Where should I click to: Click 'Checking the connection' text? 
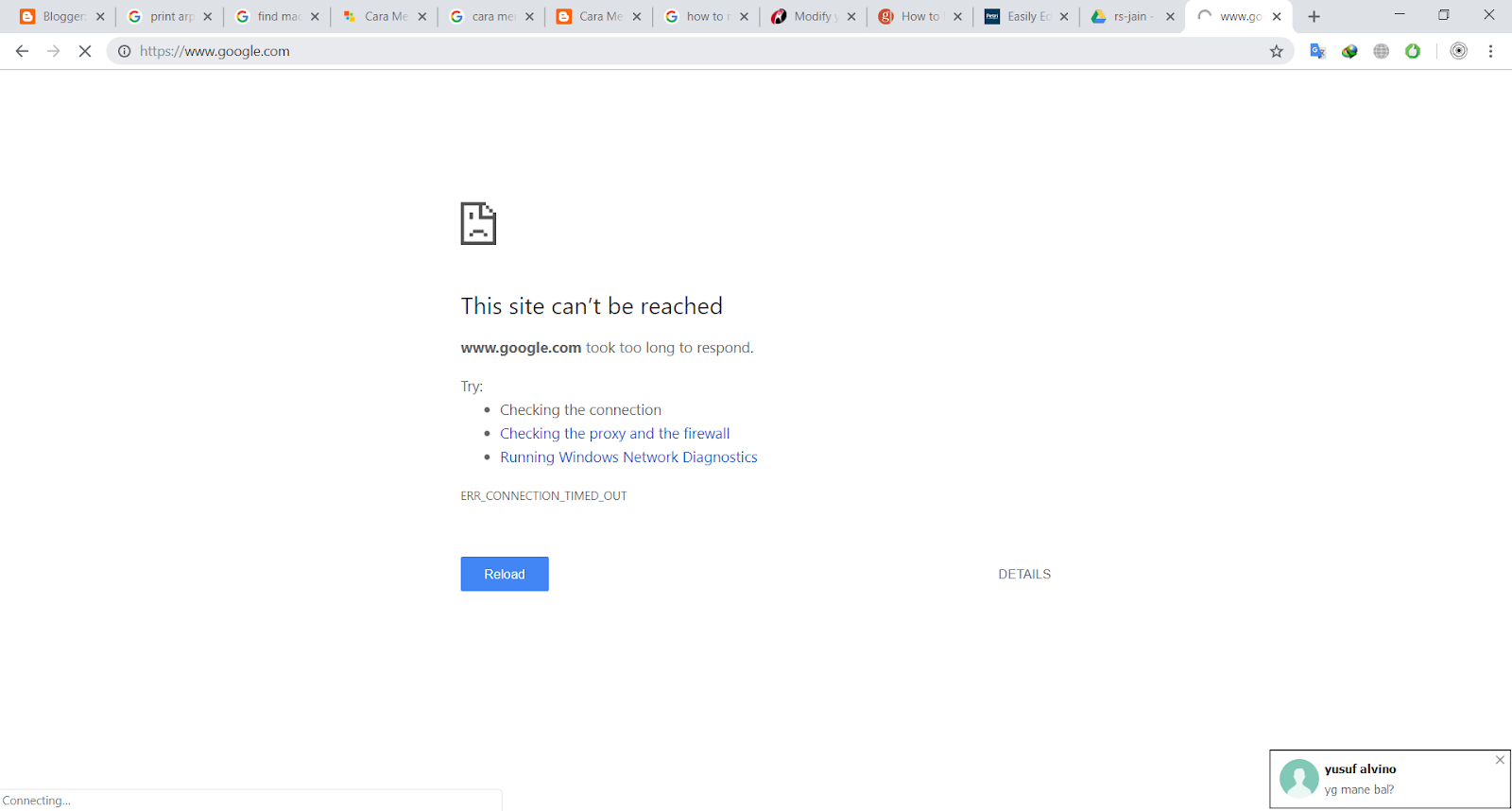[x=580, y=409]
